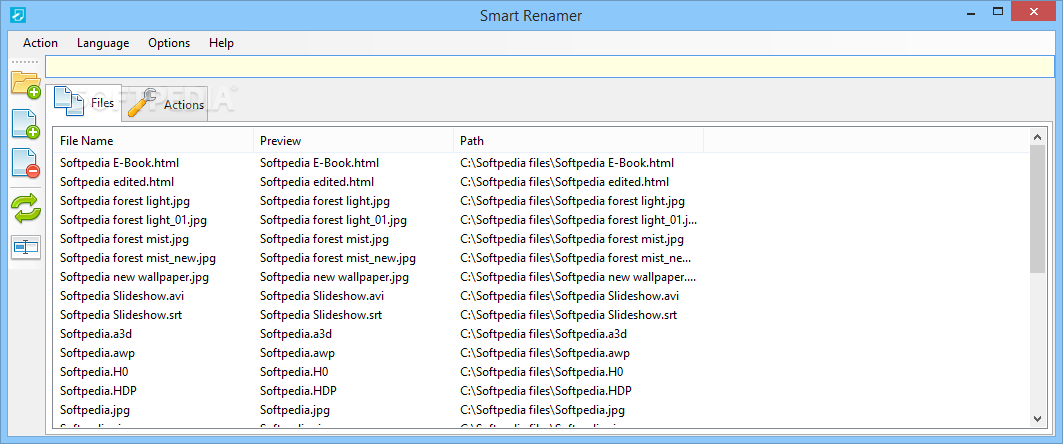The image size is (1063, 444).
Task: Click Preview cell Softpedia E-Book.html
Action: click(319, 163)
